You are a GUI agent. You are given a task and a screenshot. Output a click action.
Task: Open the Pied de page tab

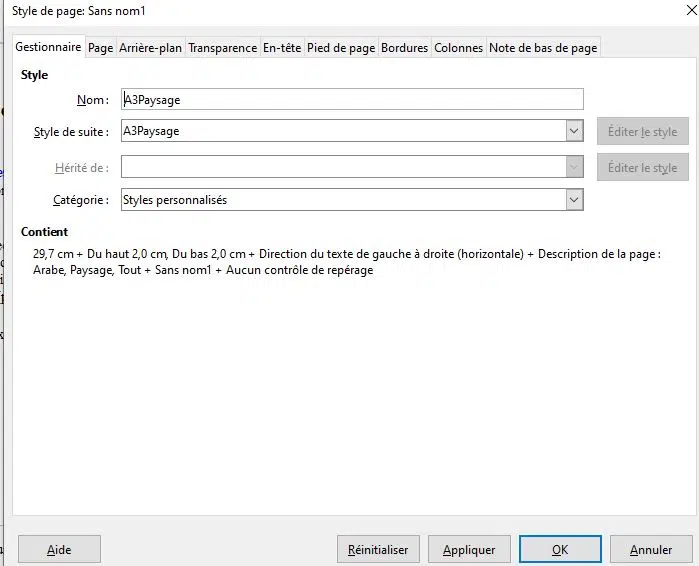tap(341, 48)
